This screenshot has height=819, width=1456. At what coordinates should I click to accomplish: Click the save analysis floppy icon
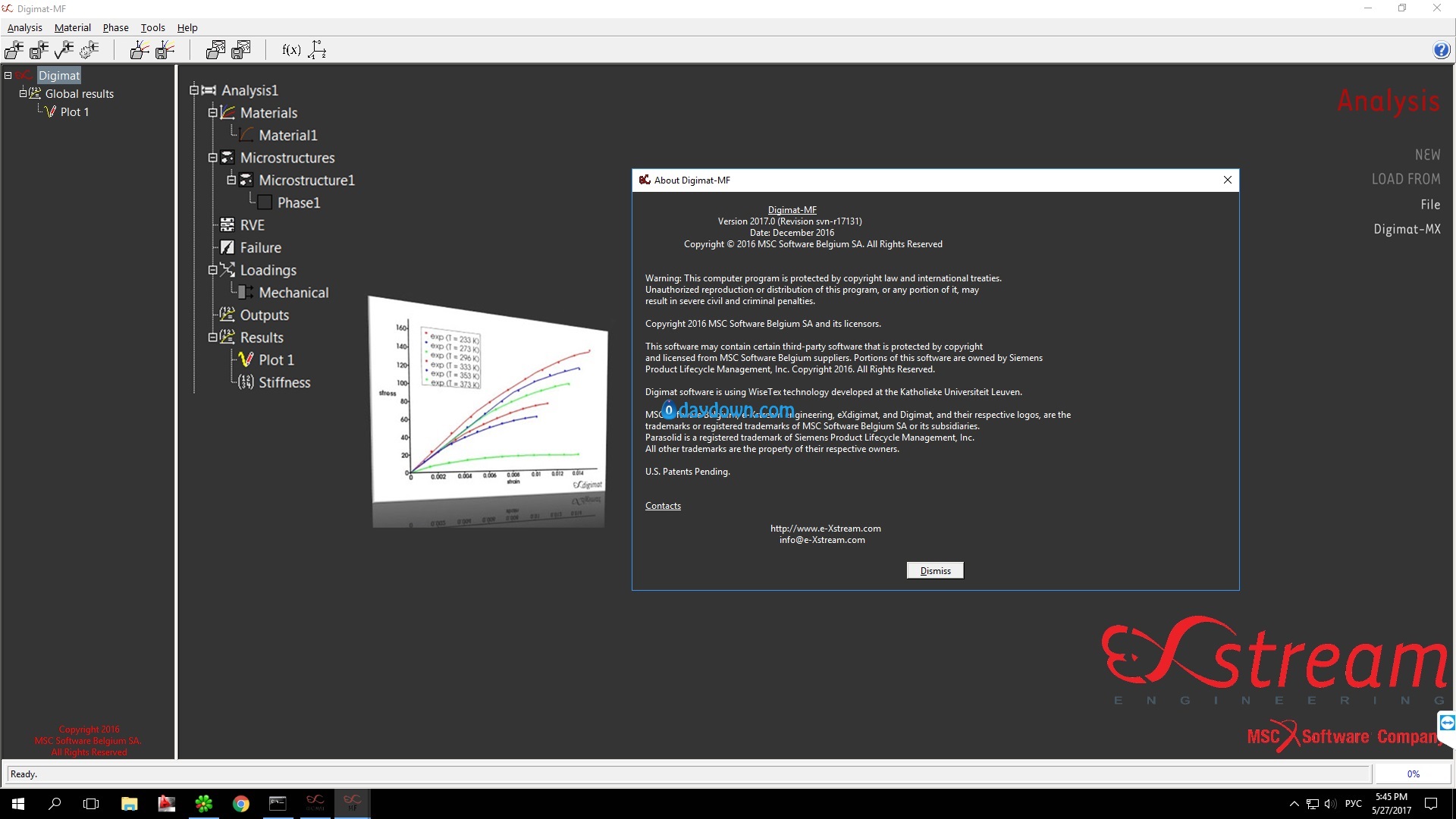39,50
